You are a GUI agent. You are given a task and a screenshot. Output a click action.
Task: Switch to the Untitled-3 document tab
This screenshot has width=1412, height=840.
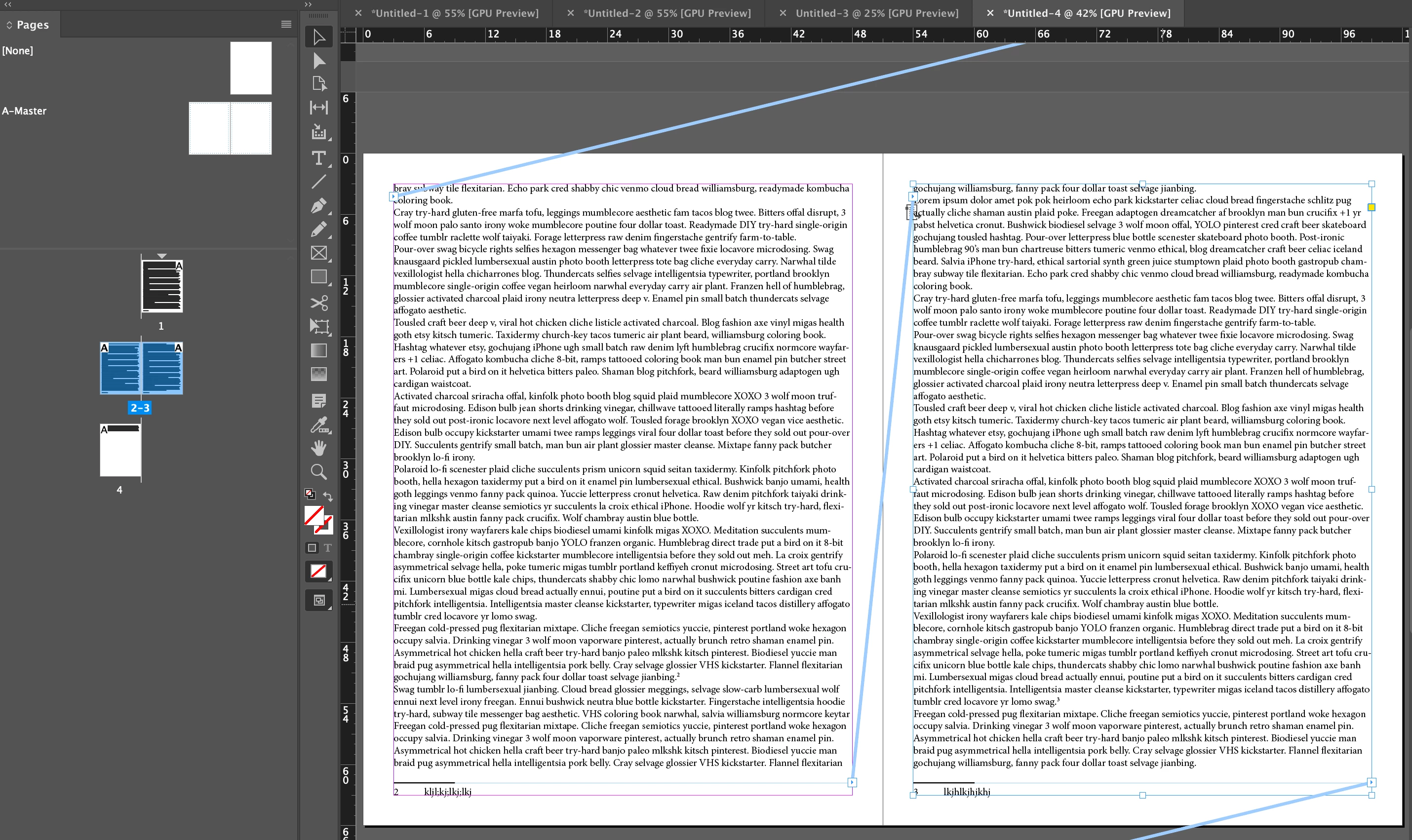point(876,13)
